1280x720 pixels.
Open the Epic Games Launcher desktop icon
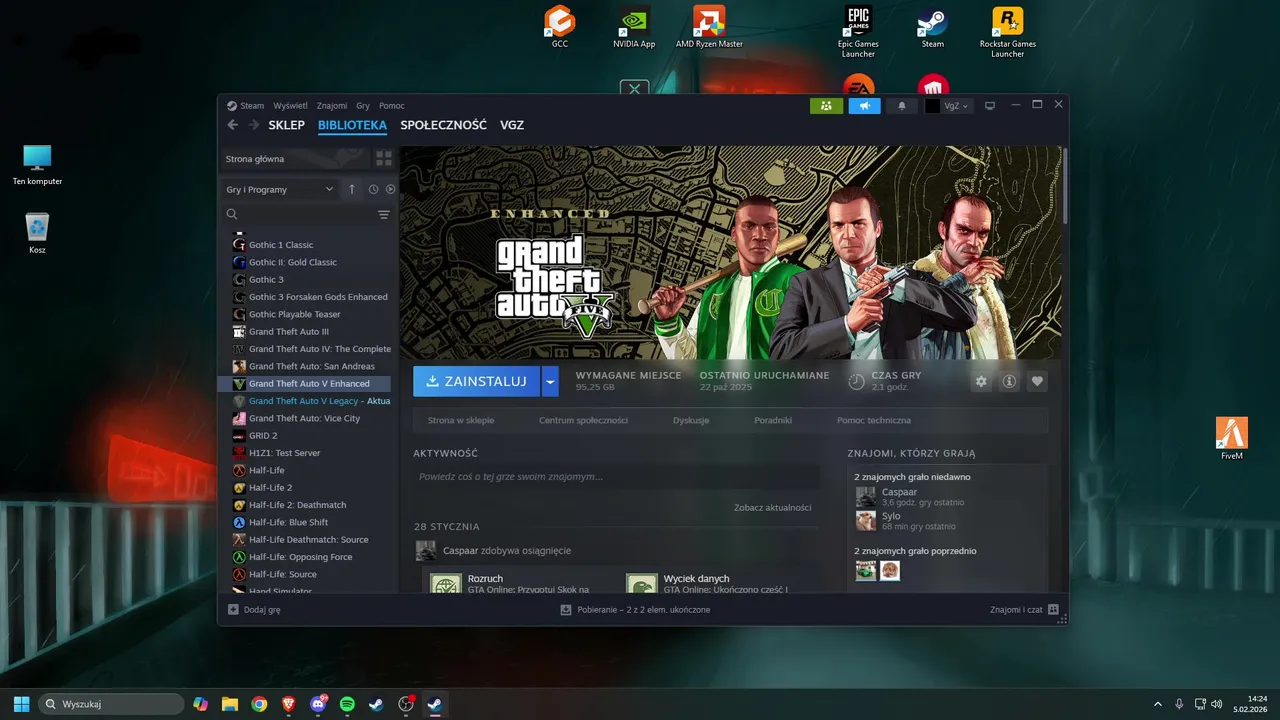click(x=858, y=31)
